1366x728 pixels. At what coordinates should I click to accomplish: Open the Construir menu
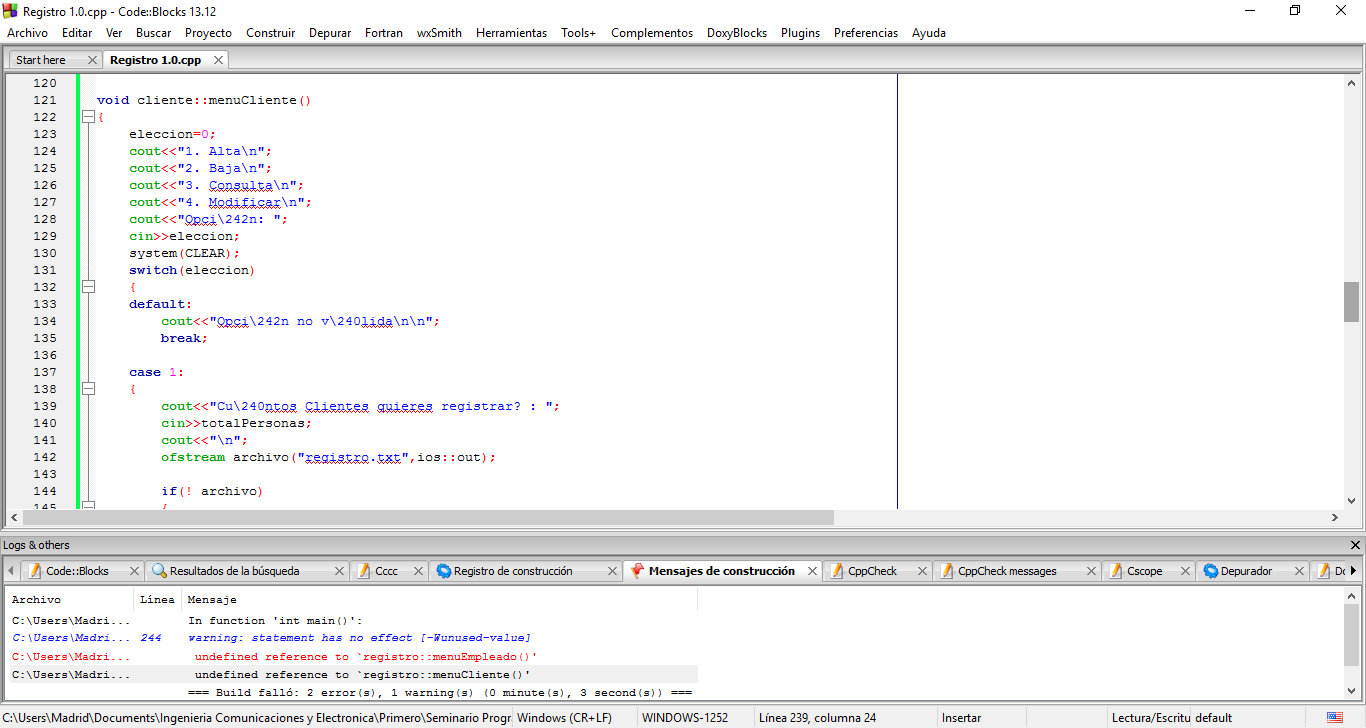click(270, 33)
